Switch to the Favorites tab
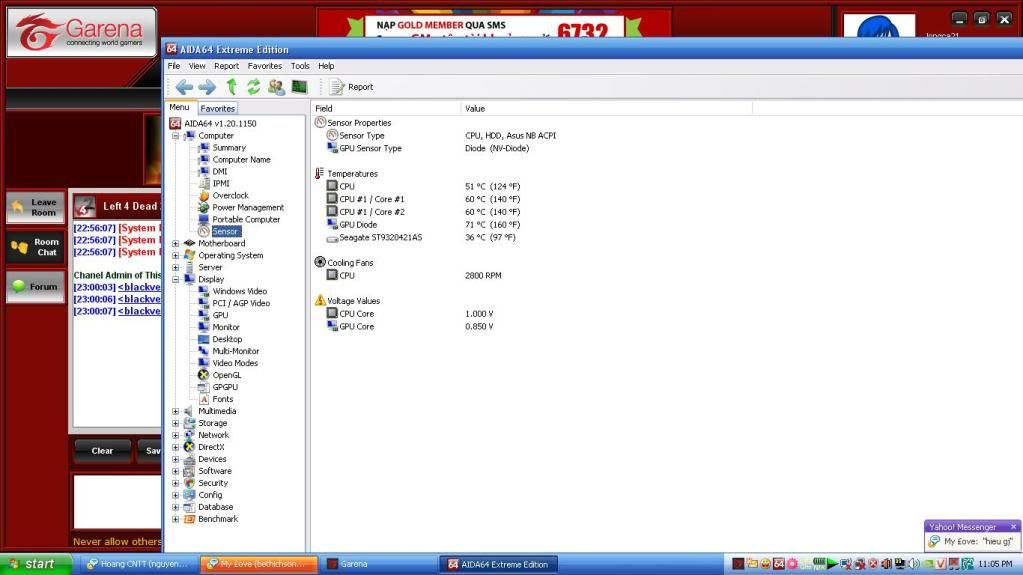Image resolution: width=1023 pixels, height=575 pixels. [x=217, y=109]
